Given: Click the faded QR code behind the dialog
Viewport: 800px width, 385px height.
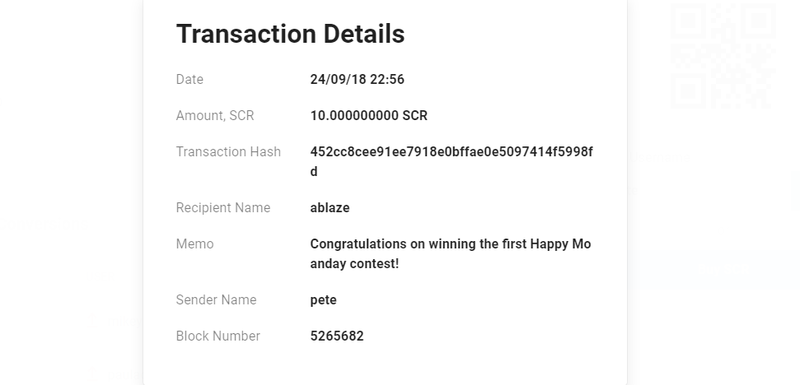Looking at the screenshot, I should [723, 55].
